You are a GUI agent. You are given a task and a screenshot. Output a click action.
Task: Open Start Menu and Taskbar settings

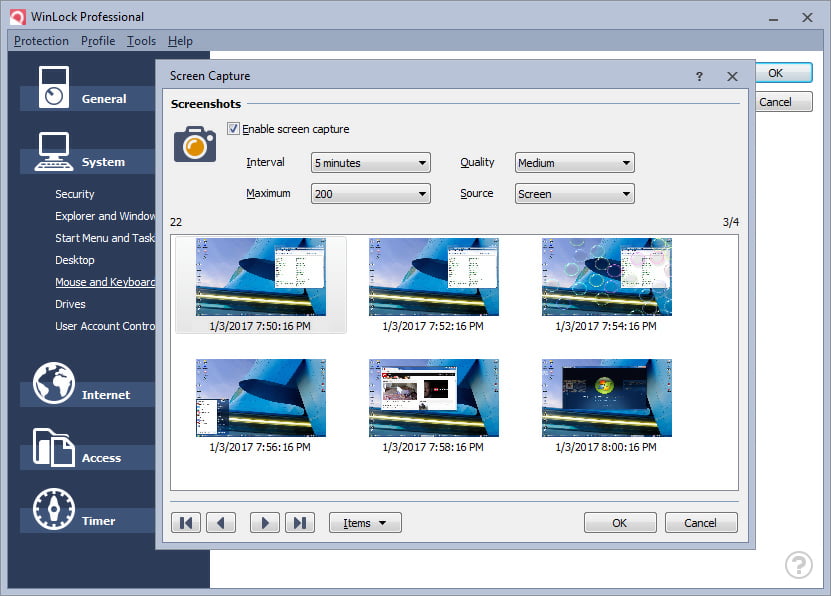pyautogui.click(x=105, y=238)
